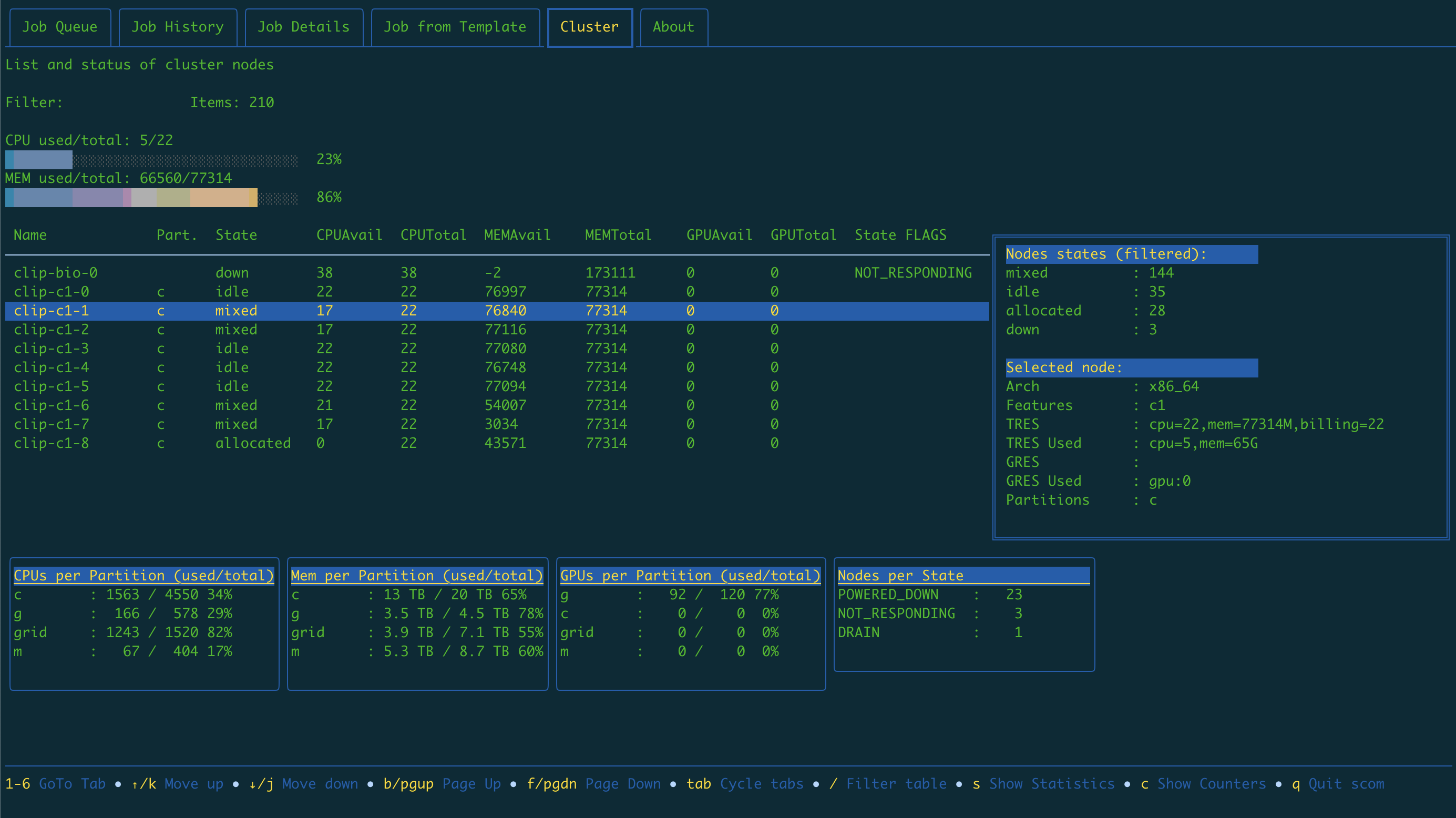Click the active Cluster tab
1456x818 pixels.
coord(589,27)
